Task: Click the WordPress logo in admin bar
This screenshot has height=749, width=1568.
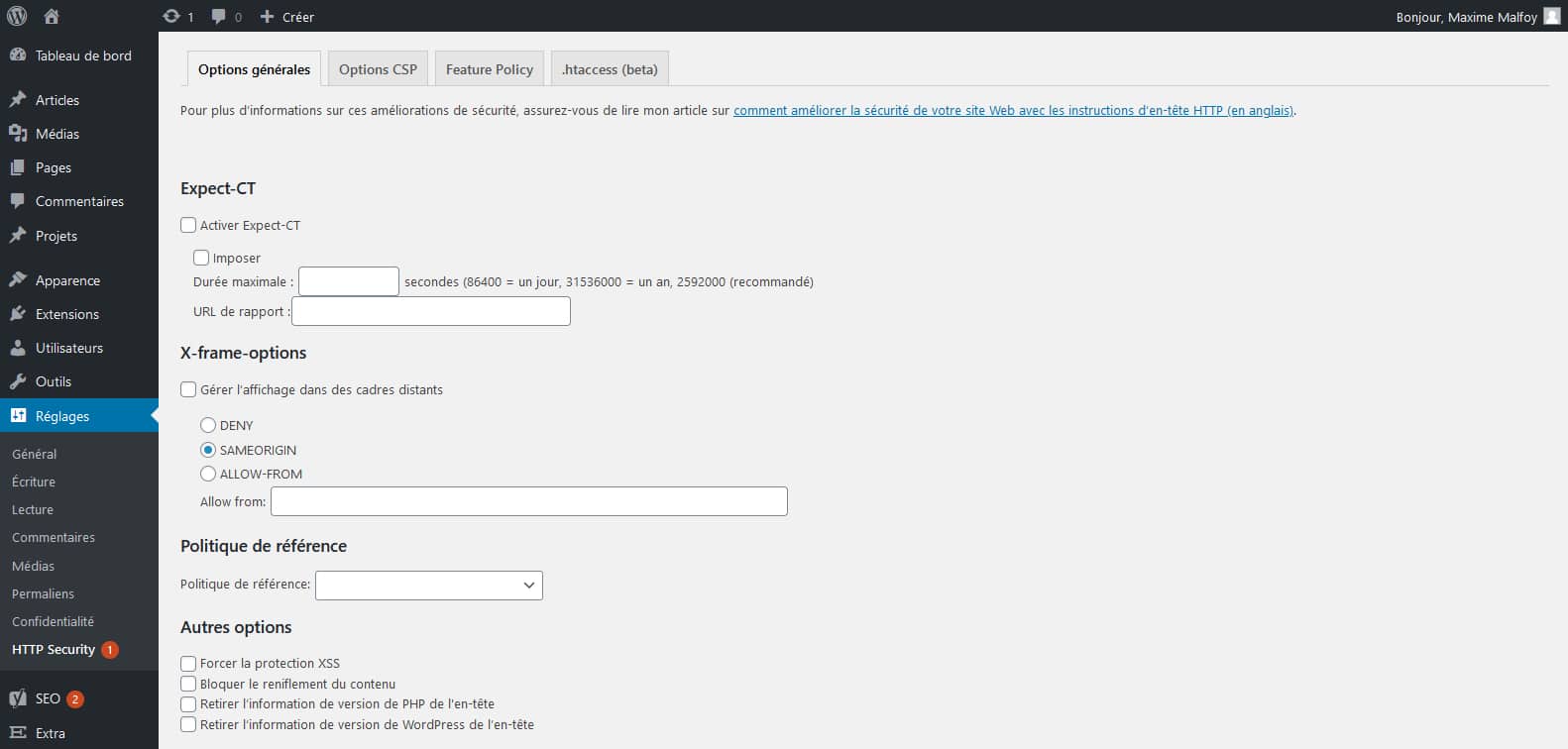Action: point(17,16)
